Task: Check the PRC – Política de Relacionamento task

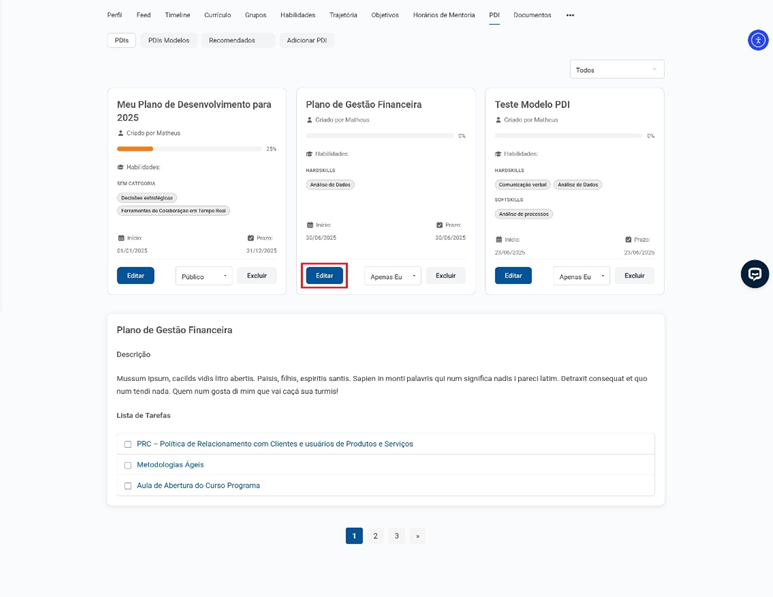Action: (x=128, y=444)
